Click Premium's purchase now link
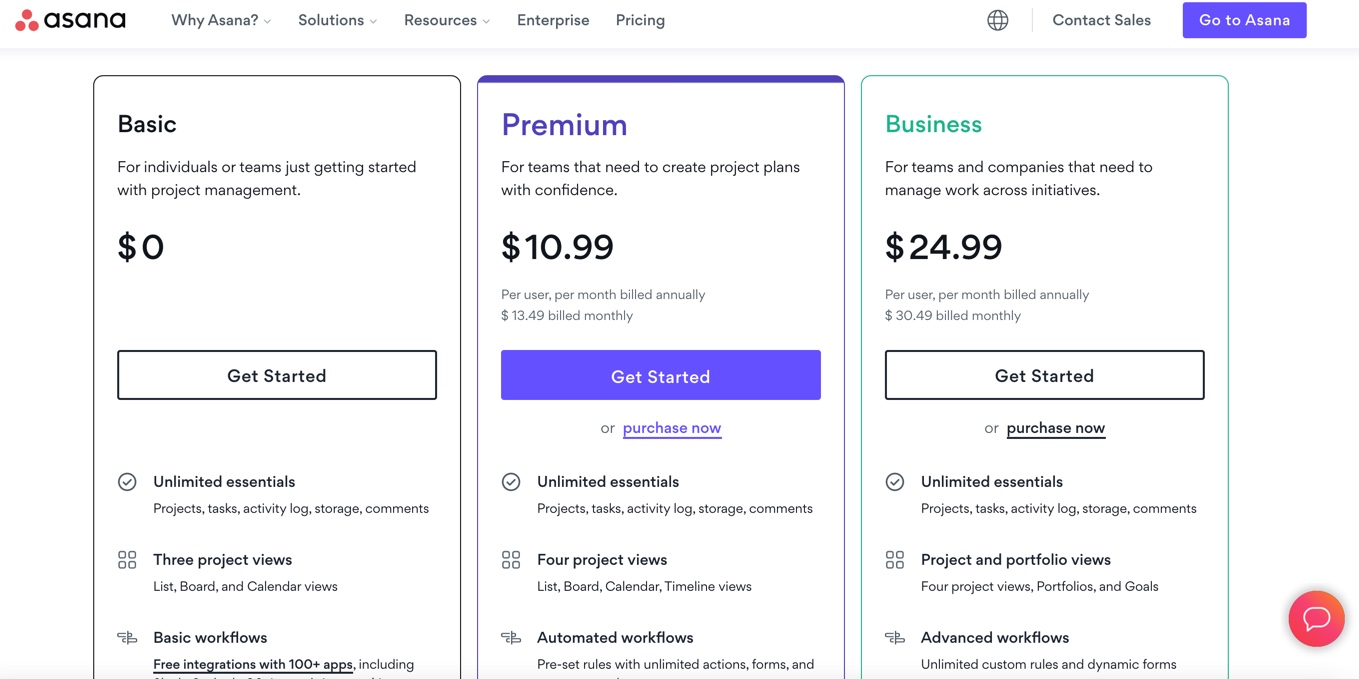The image size is (1359, 679). [x=672, y=428]
